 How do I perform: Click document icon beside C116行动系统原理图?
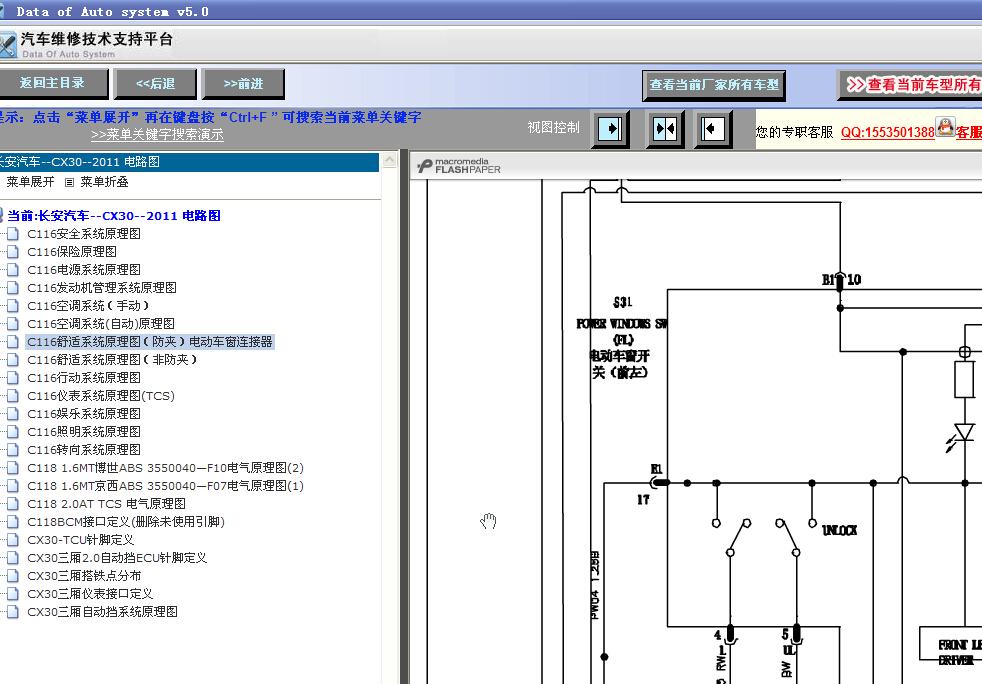pos(13,378)
